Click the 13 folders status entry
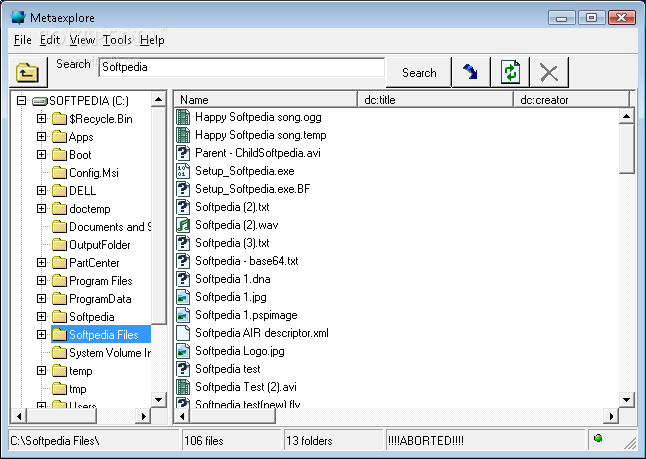The width and height of the screenshot is (646, 459). click(309, 441)
